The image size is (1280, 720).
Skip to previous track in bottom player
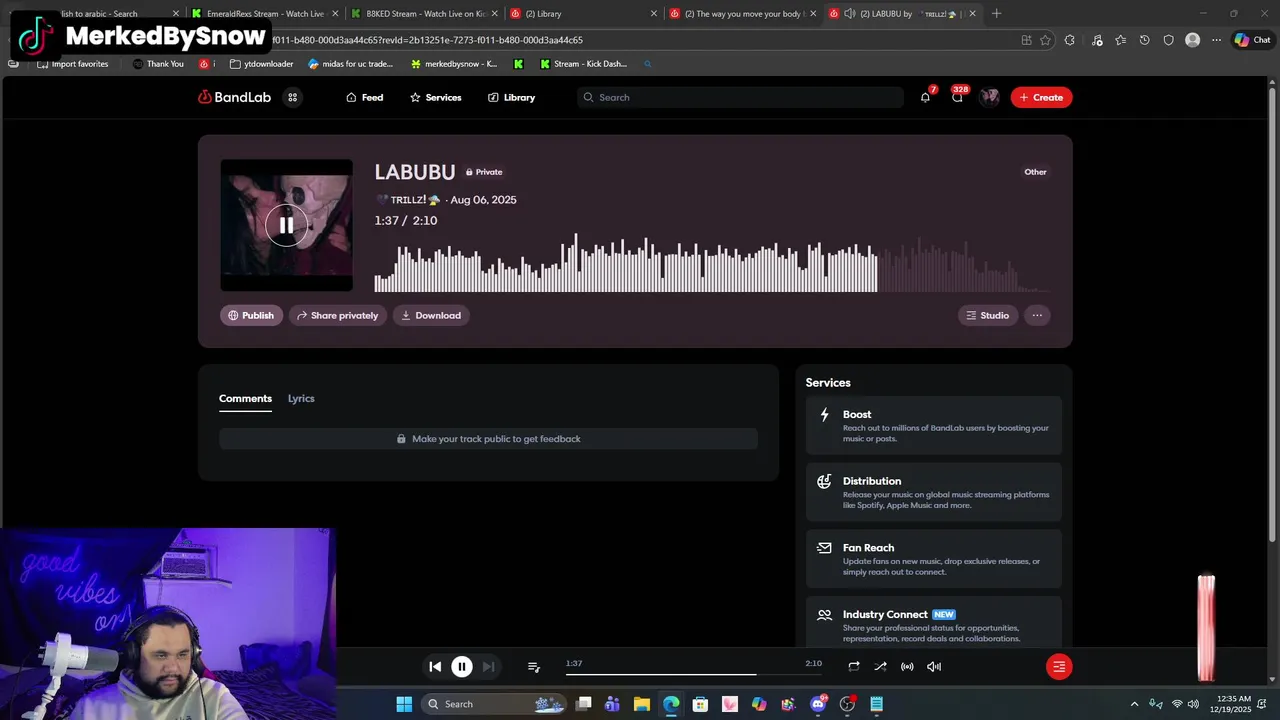(x=435, y=667)
